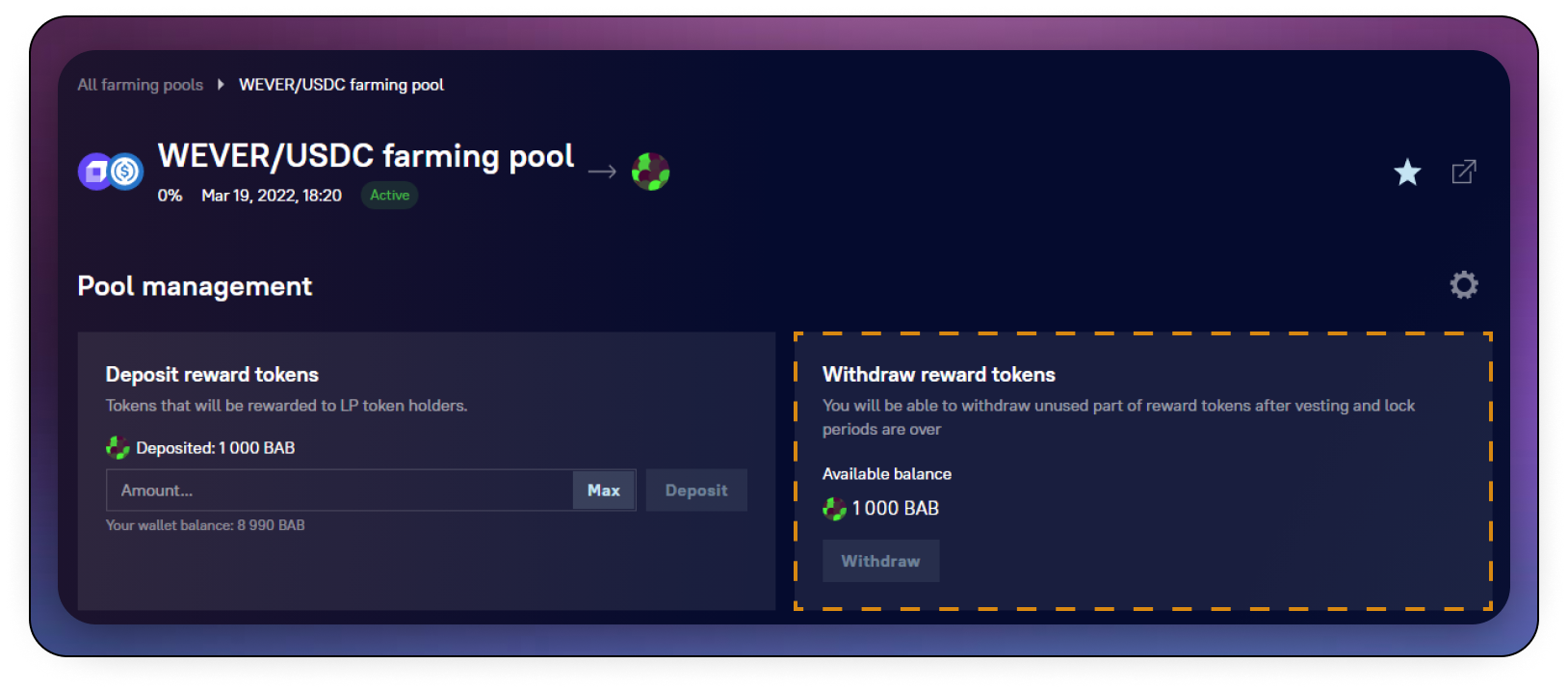Click the purple WEVER token icon
The height and width of the screenshot is (690, 1568).
point(94,172)
